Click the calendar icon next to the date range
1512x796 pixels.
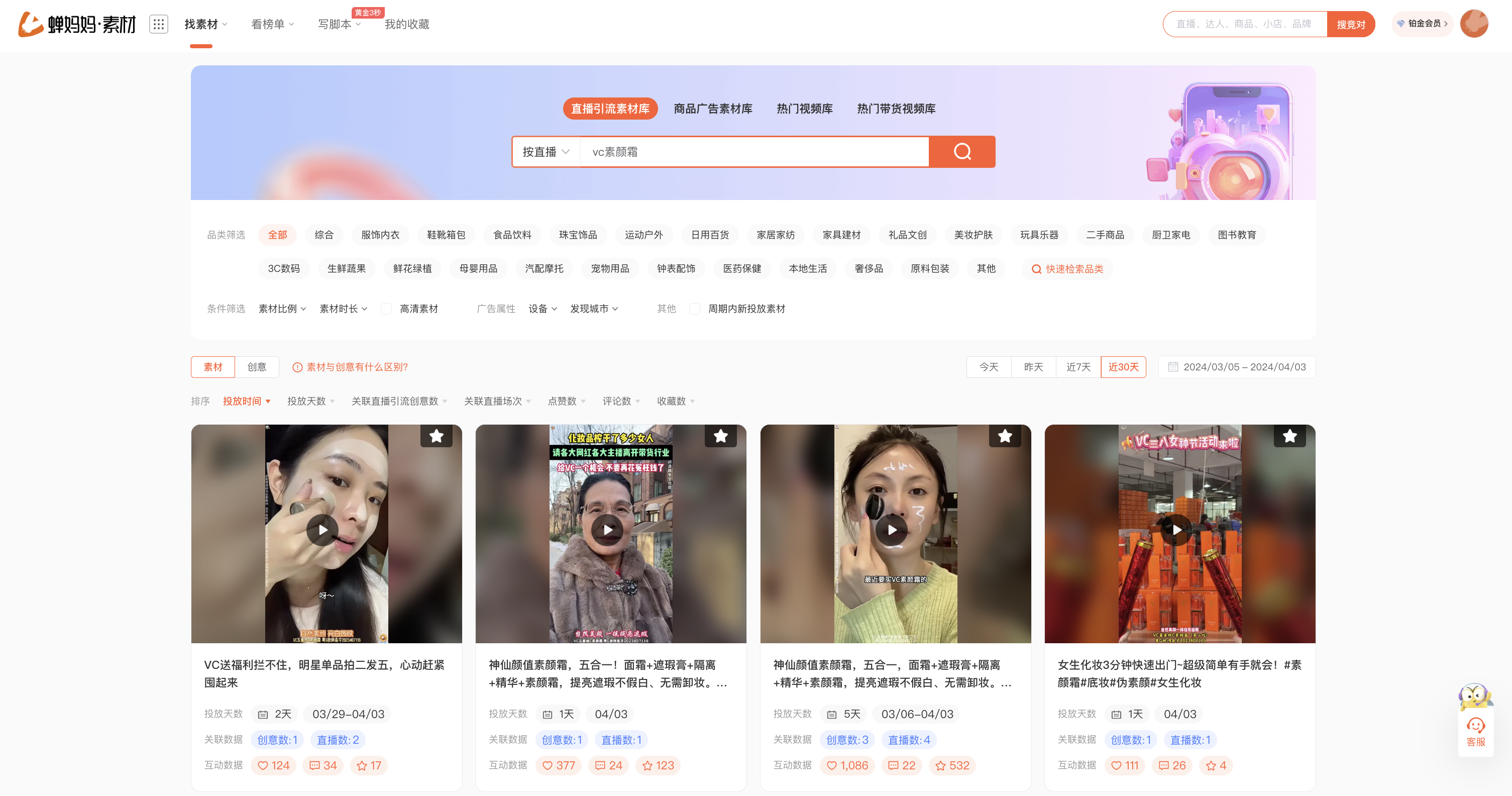1173,366
